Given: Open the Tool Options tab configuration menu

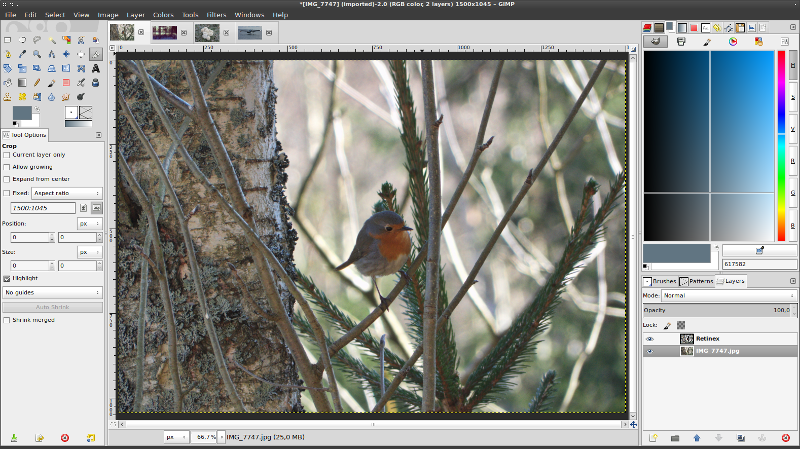Looking at the screenshot, I should pos(98,135).
